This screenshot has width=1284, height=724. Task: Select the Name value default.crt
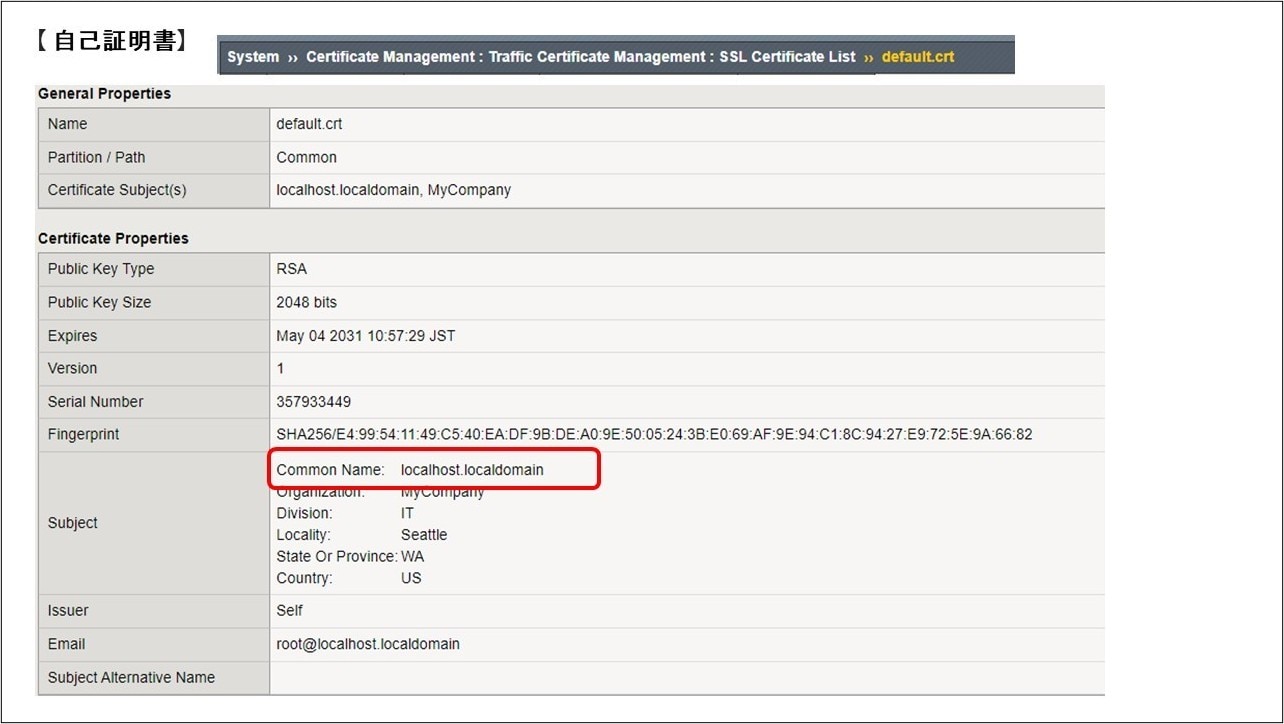tap(309, 124)
